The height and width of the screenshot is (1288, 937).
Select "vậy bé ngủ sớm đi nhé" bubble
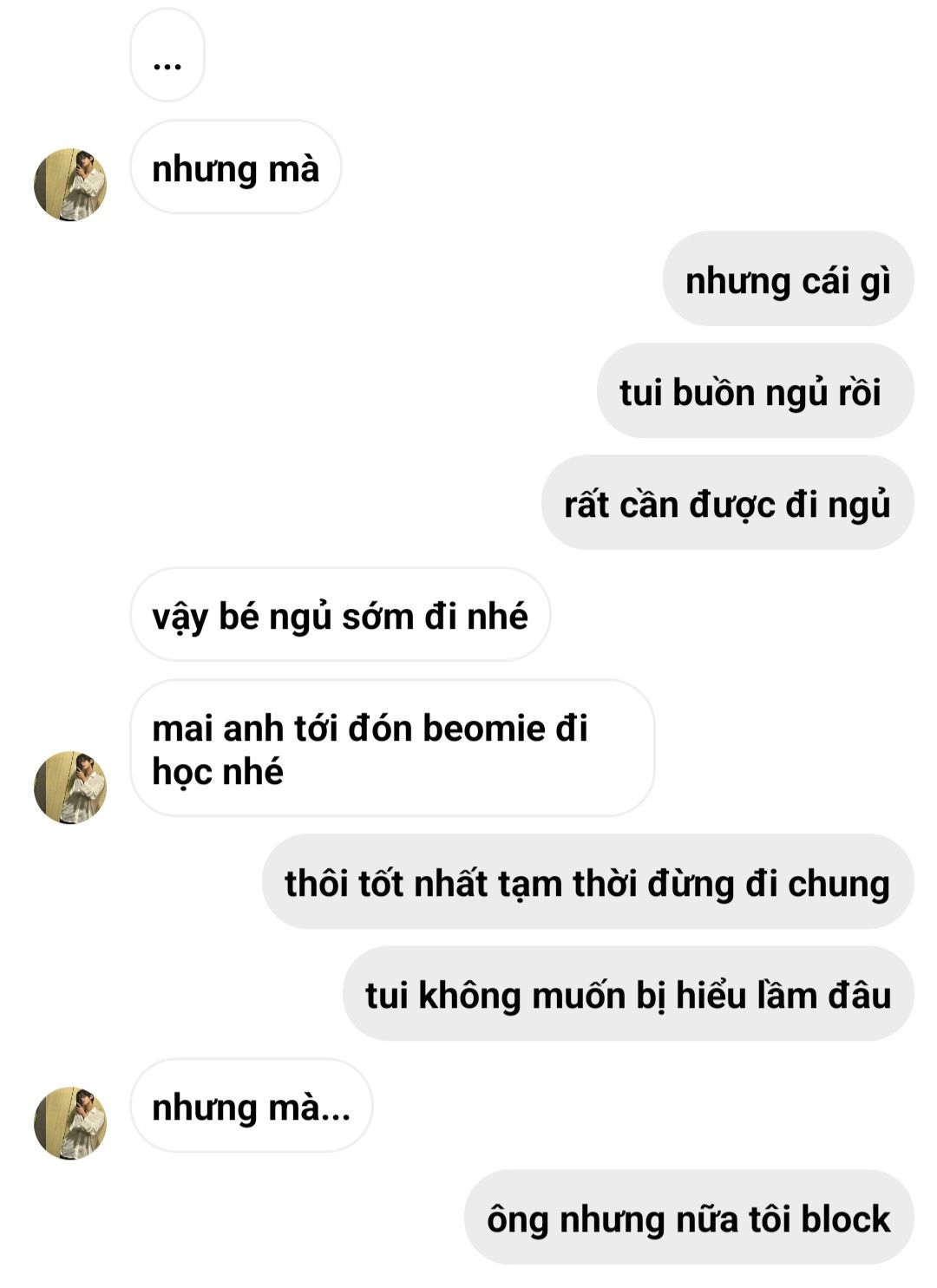[x=340, y=615]
